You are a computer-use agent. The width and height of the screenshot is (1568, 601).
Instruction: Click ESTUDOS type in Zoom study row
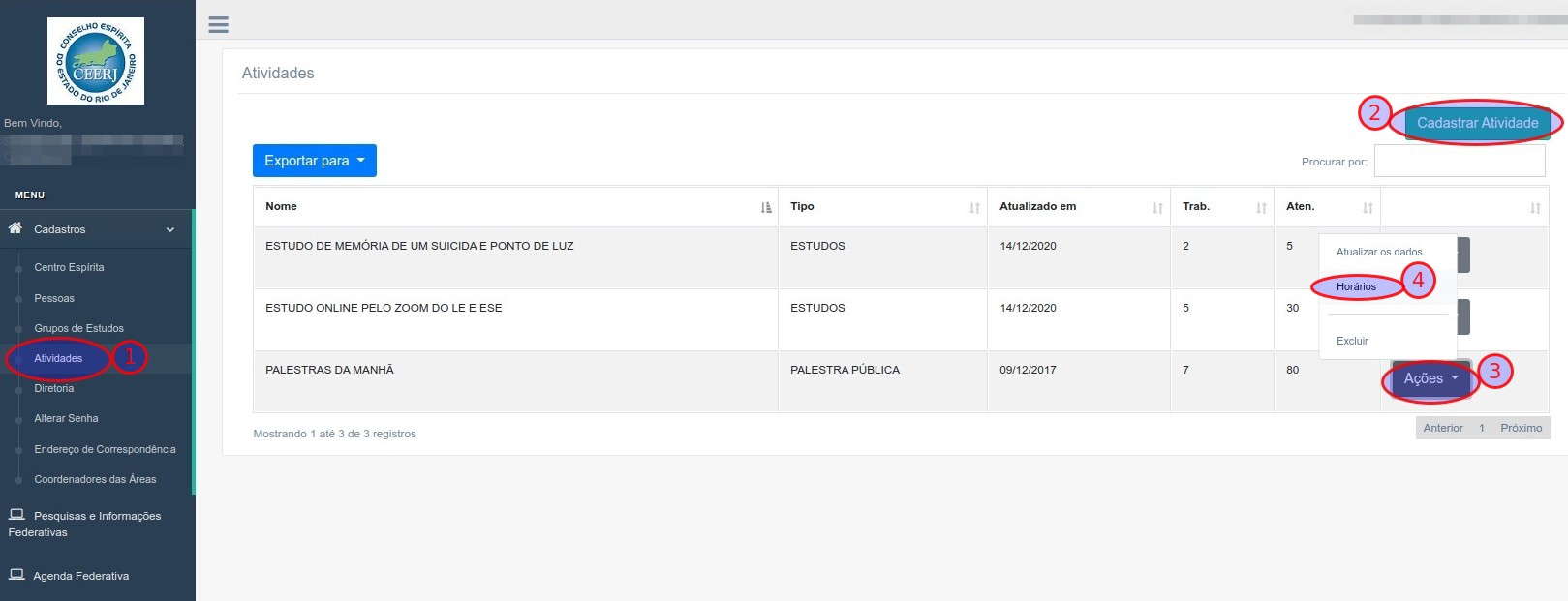[x=817, y=308]
